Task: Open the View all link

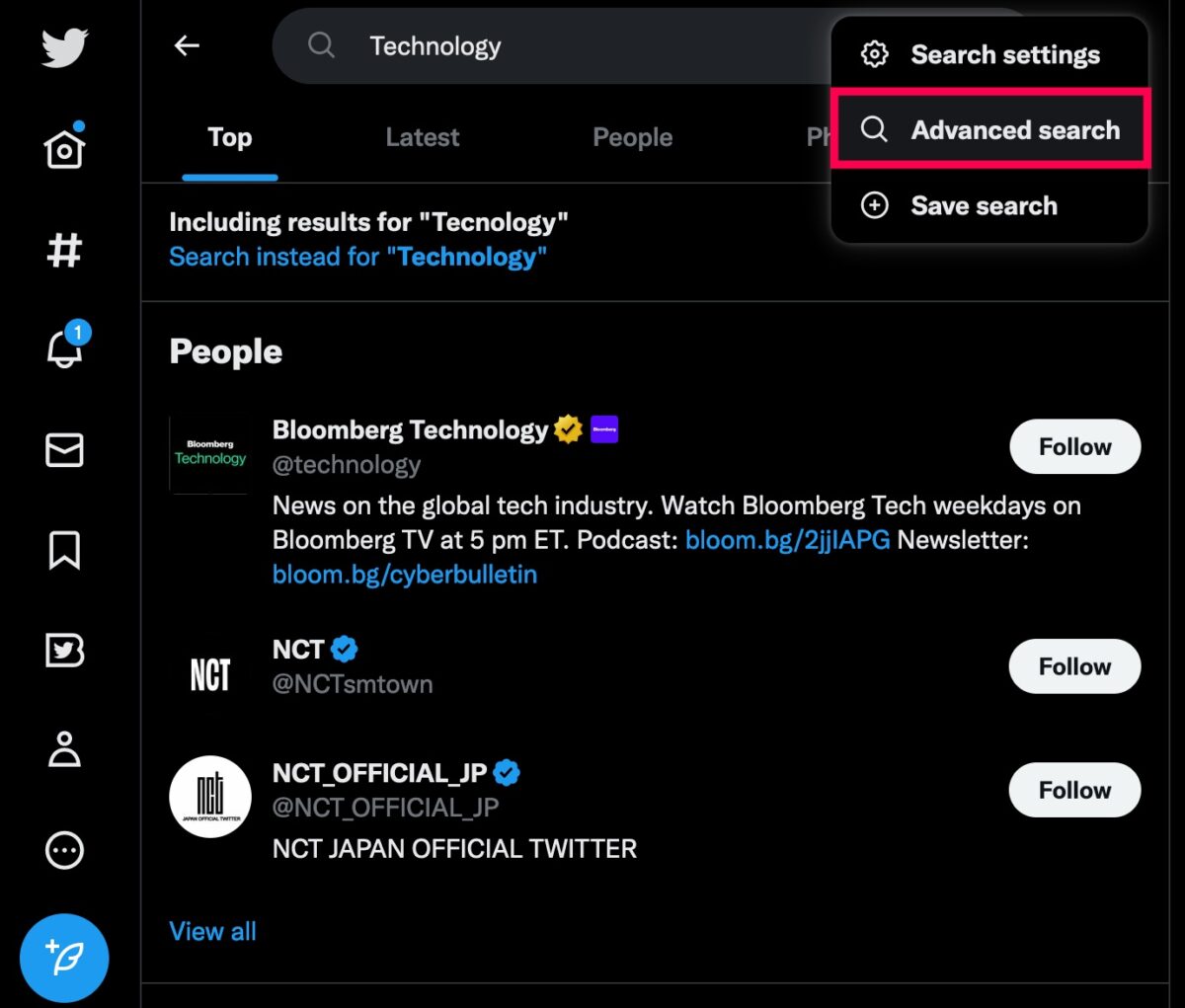Action: tap(213, 931)
